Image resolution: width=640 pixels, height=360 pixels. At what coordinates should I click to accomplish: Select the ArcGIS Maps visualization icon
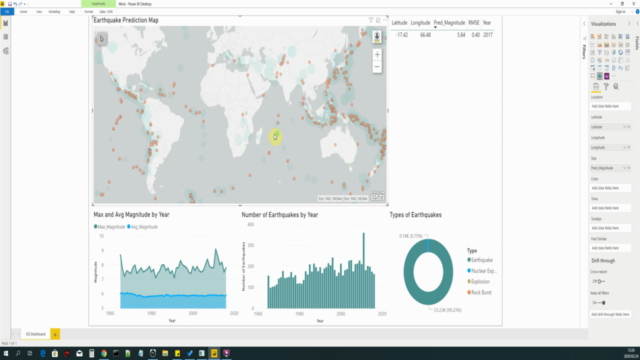[x=600, y=76]
